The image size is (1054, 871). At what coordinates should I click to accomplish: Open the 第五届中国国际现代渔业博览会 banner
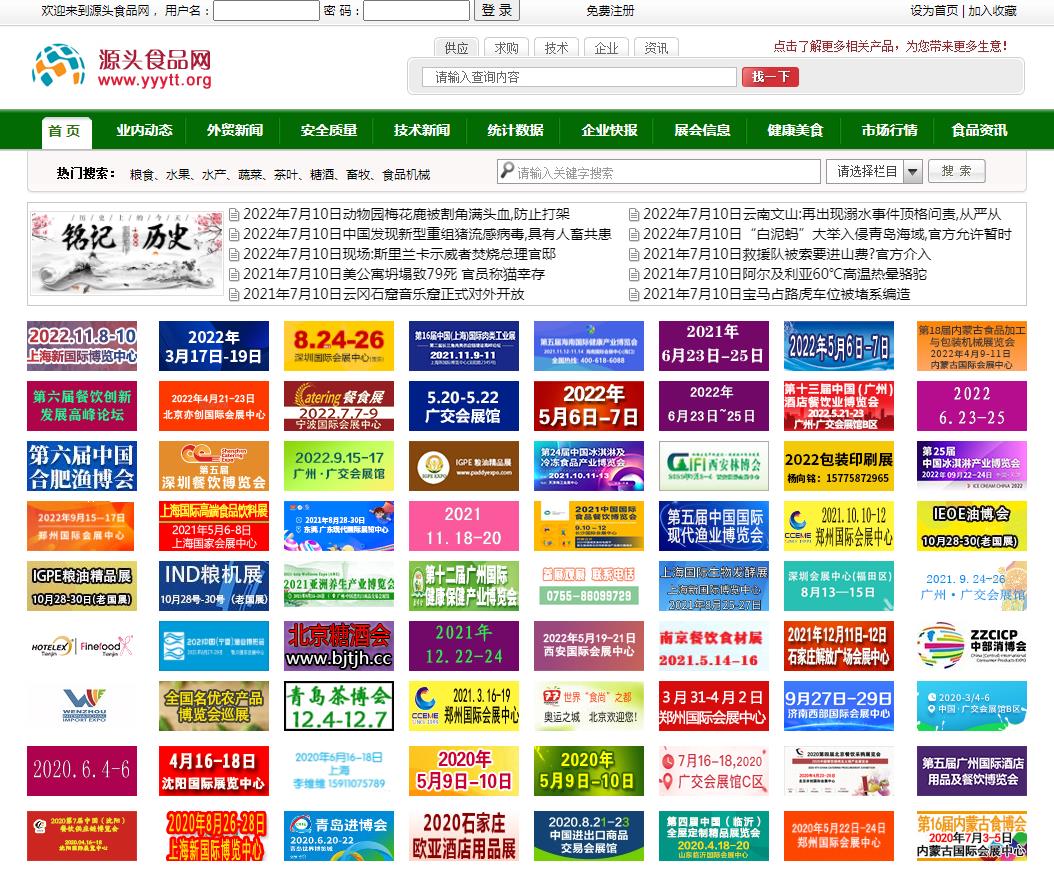[x=714, y=526]
